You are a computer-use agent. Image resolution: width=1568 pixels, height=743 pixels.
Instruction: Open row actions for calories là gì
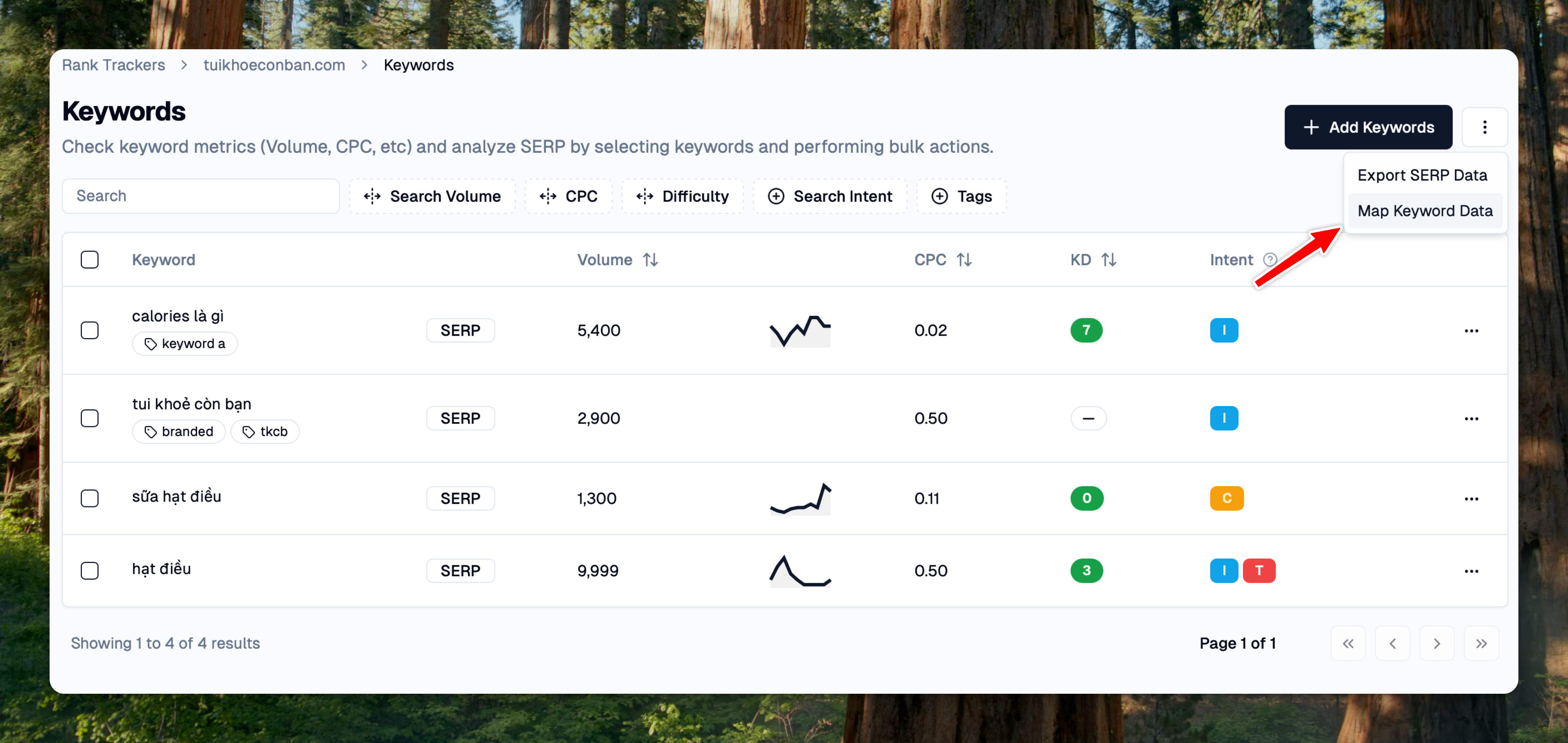pyautogui.click(x=1471, y=331)
